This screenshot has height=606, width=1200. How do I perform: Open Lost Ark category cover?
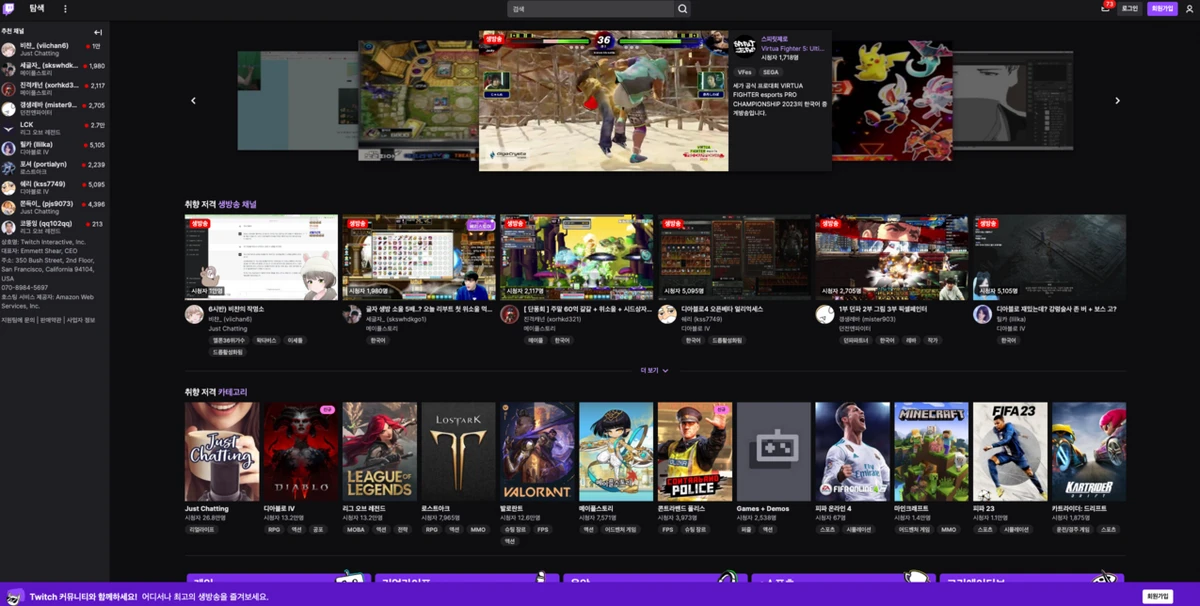tap(459, 451)
